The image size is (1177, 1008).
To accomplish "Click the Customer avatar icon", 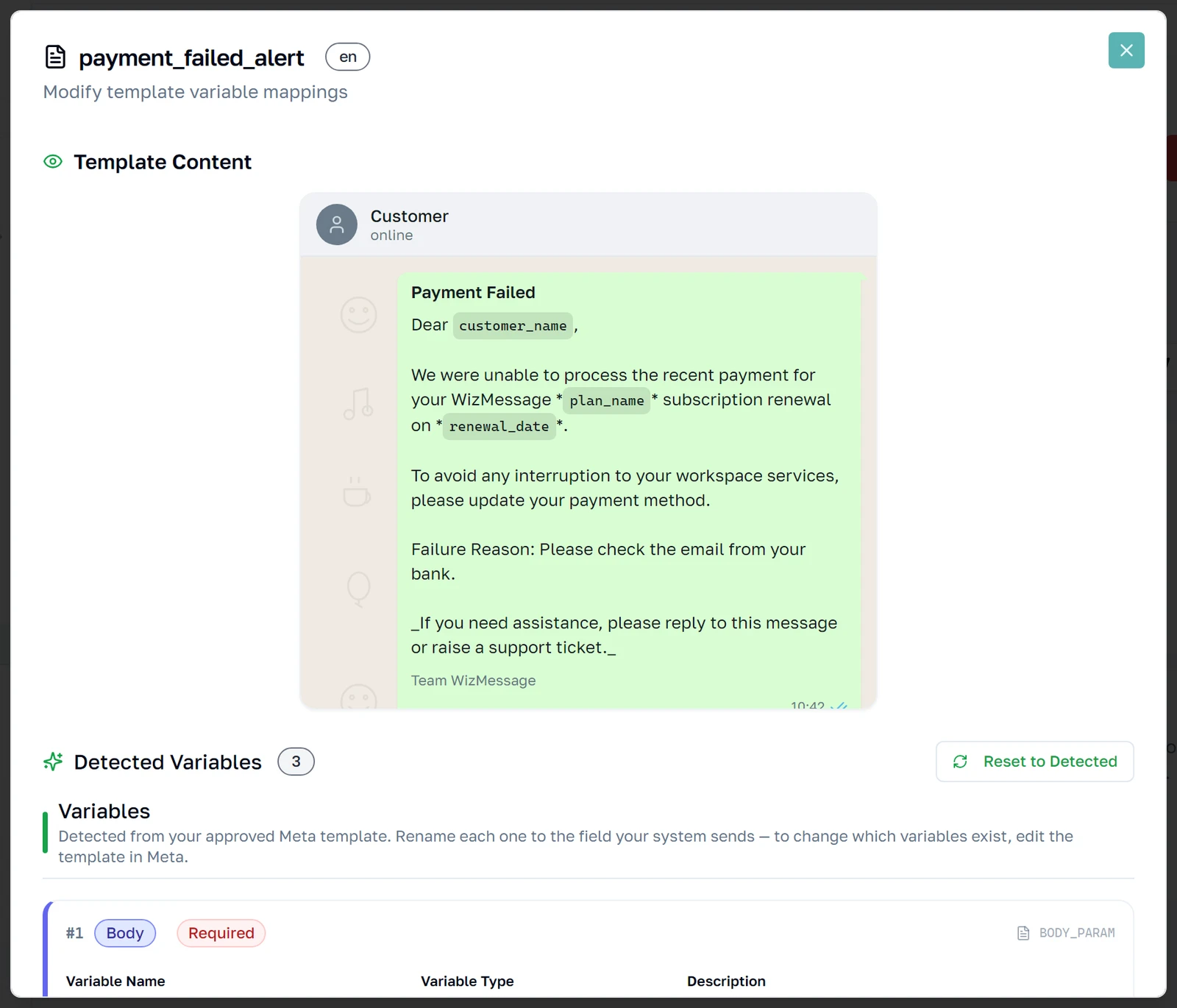I will [x=337, y=224].
